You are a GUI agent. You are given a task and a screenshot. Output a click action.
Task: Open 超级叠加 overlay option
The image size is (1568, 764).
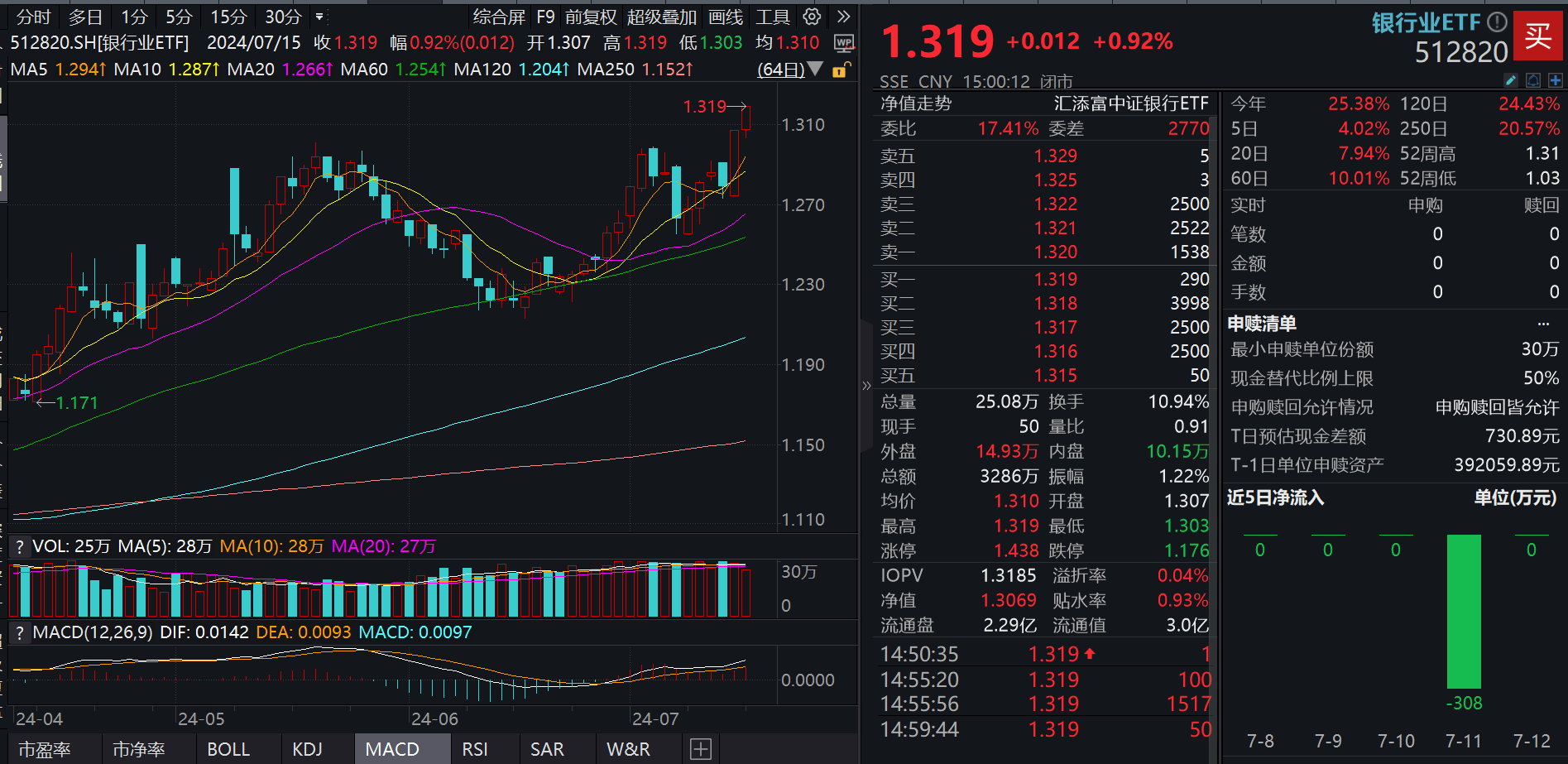[x=662, y=17]
